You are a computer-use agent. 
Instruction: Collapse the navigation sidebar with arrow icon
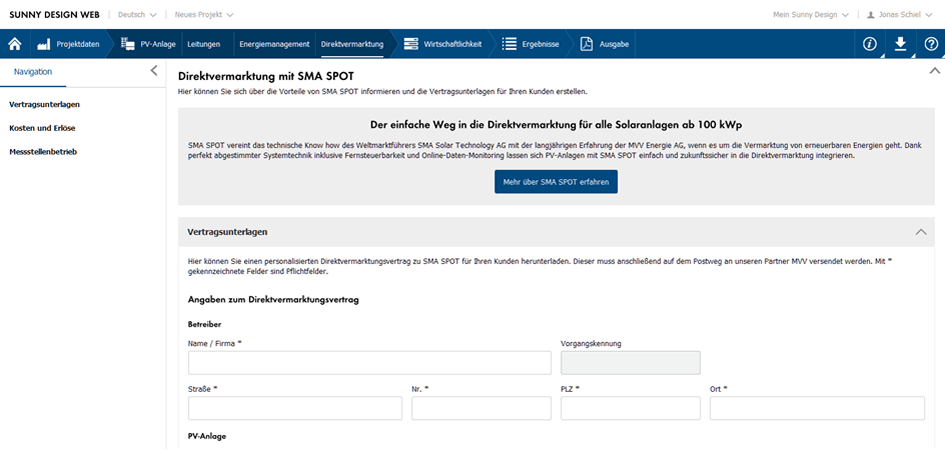(x=153, y=71)
